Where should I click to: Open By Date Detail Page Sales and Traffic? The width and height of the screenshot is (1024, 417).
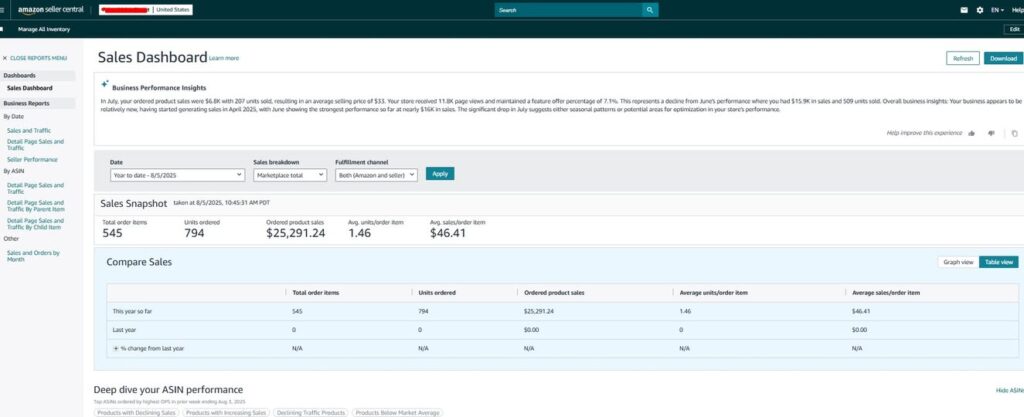click(x=35, y=144)
